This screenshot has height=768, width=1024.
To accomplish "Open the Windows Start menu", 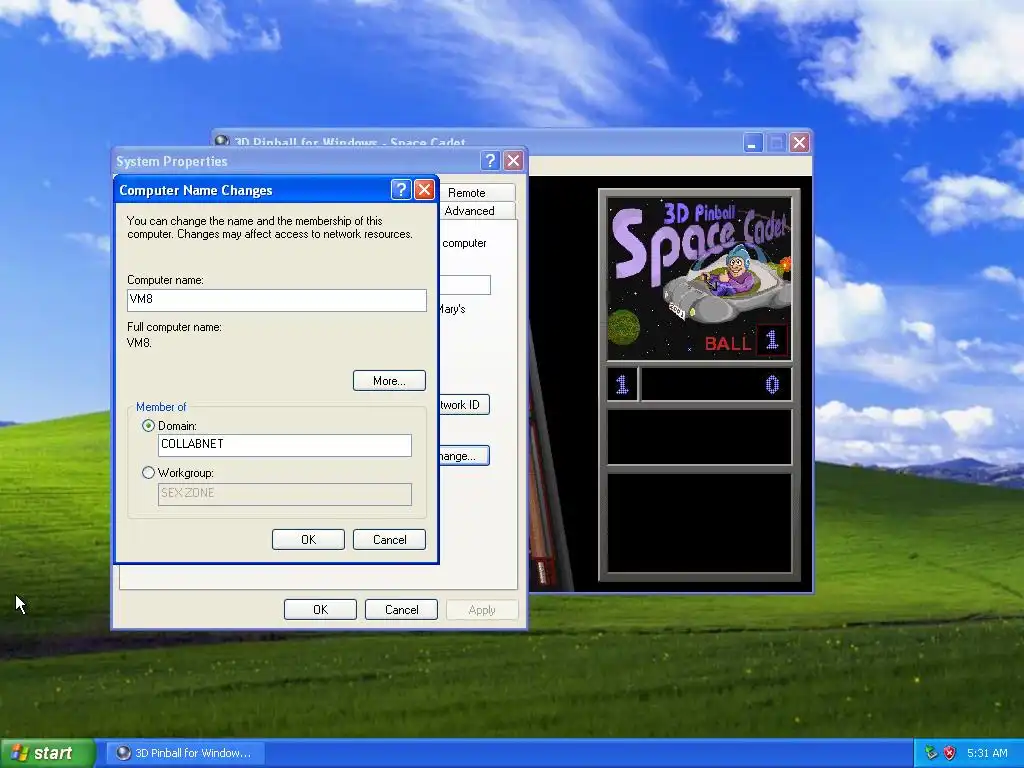I will [47, 753].
